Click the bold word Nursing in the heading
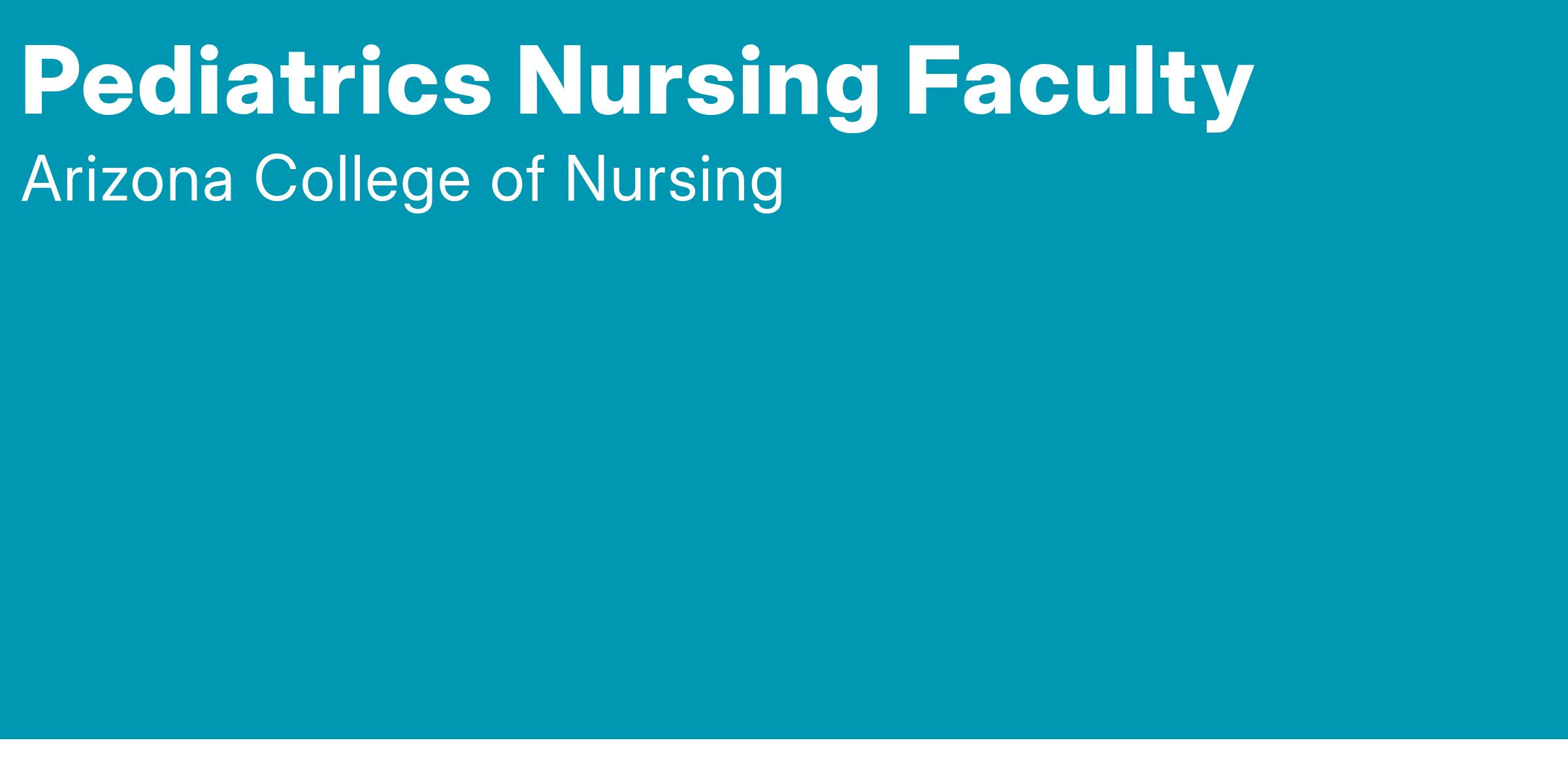 click(x=697, y=82)
